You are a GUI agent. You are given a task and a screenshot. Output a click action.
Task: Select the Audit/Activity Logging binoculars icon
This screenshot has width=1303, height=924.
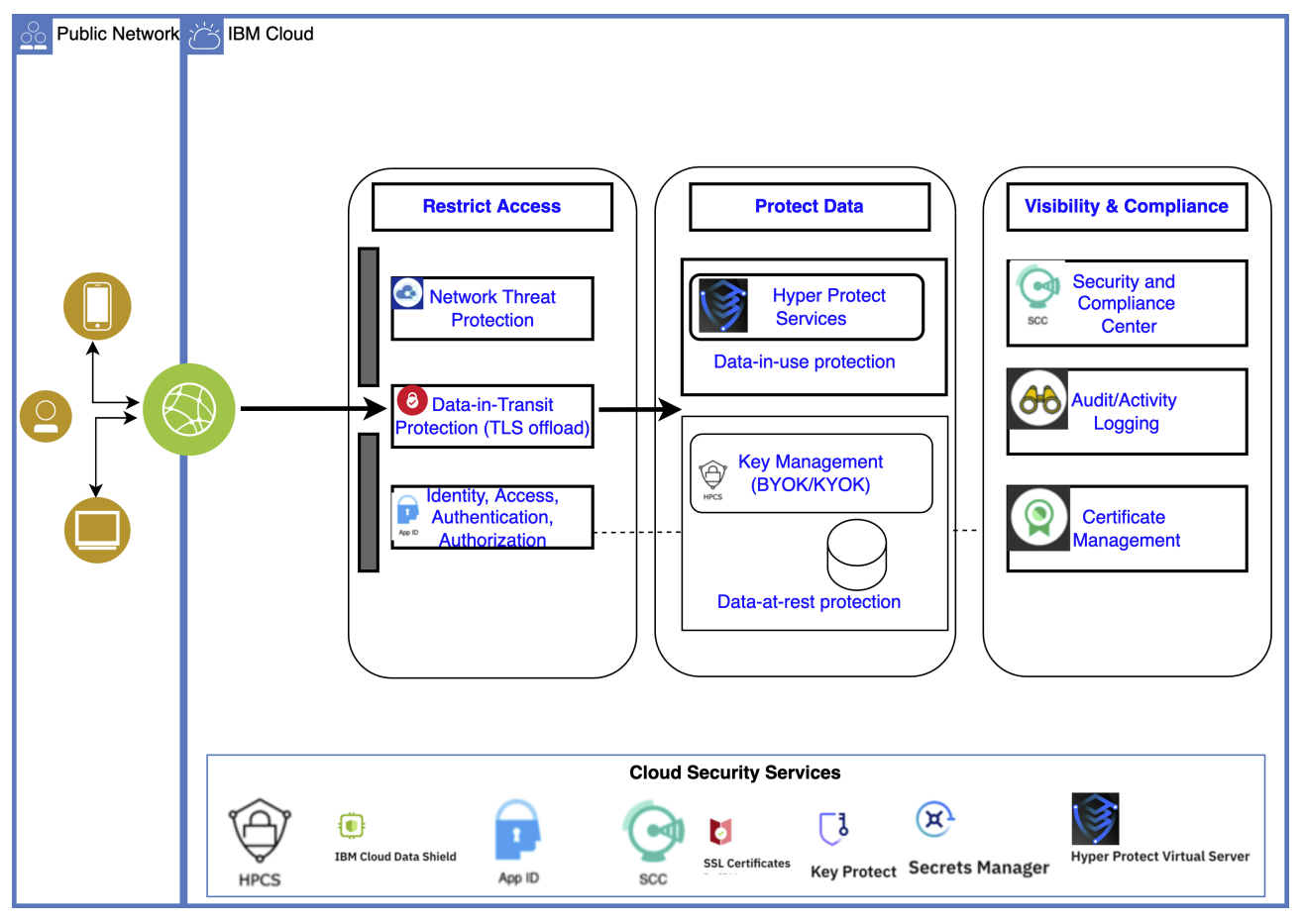[x=1037, y=399]
